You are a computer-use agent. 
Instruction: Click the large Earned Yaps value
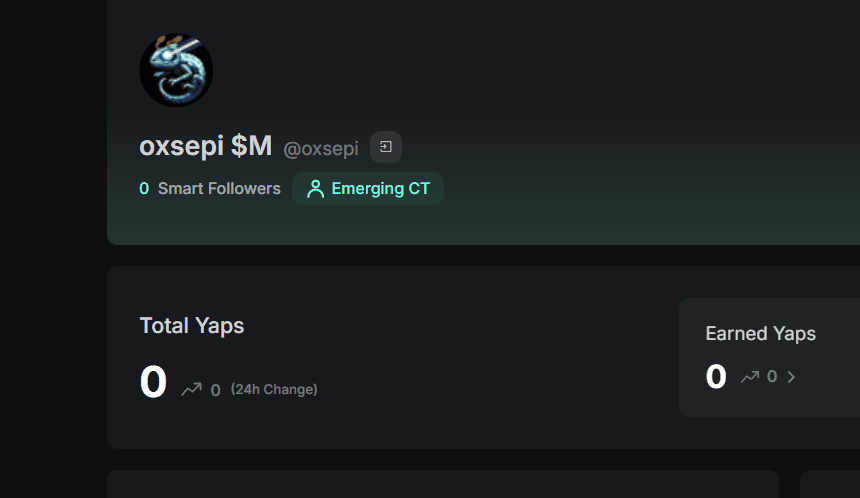pyautogui.click(x=716, y=377)
